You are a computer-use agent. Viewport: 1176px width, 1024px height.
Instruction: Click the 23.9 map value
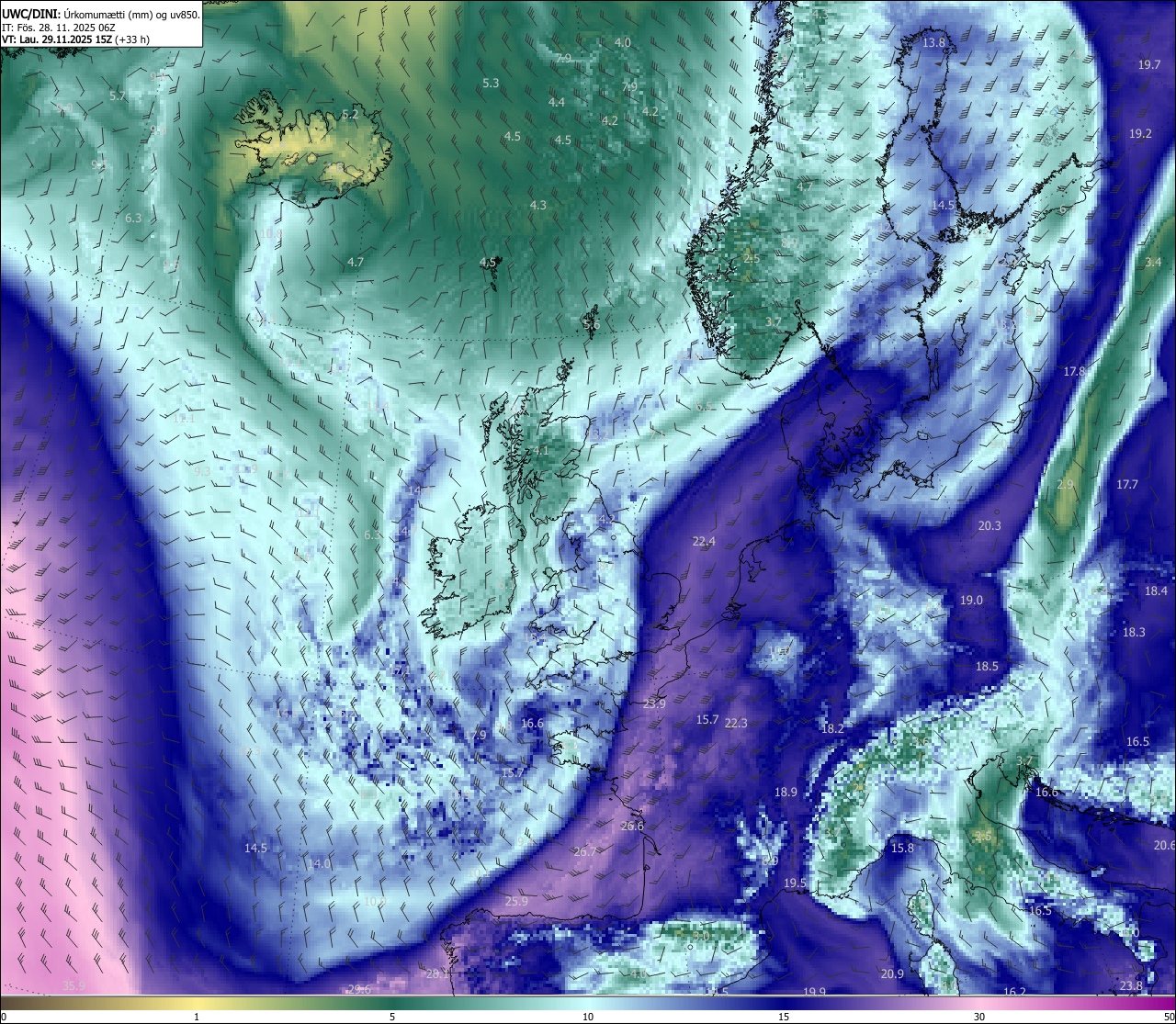(x=654, y=703)
